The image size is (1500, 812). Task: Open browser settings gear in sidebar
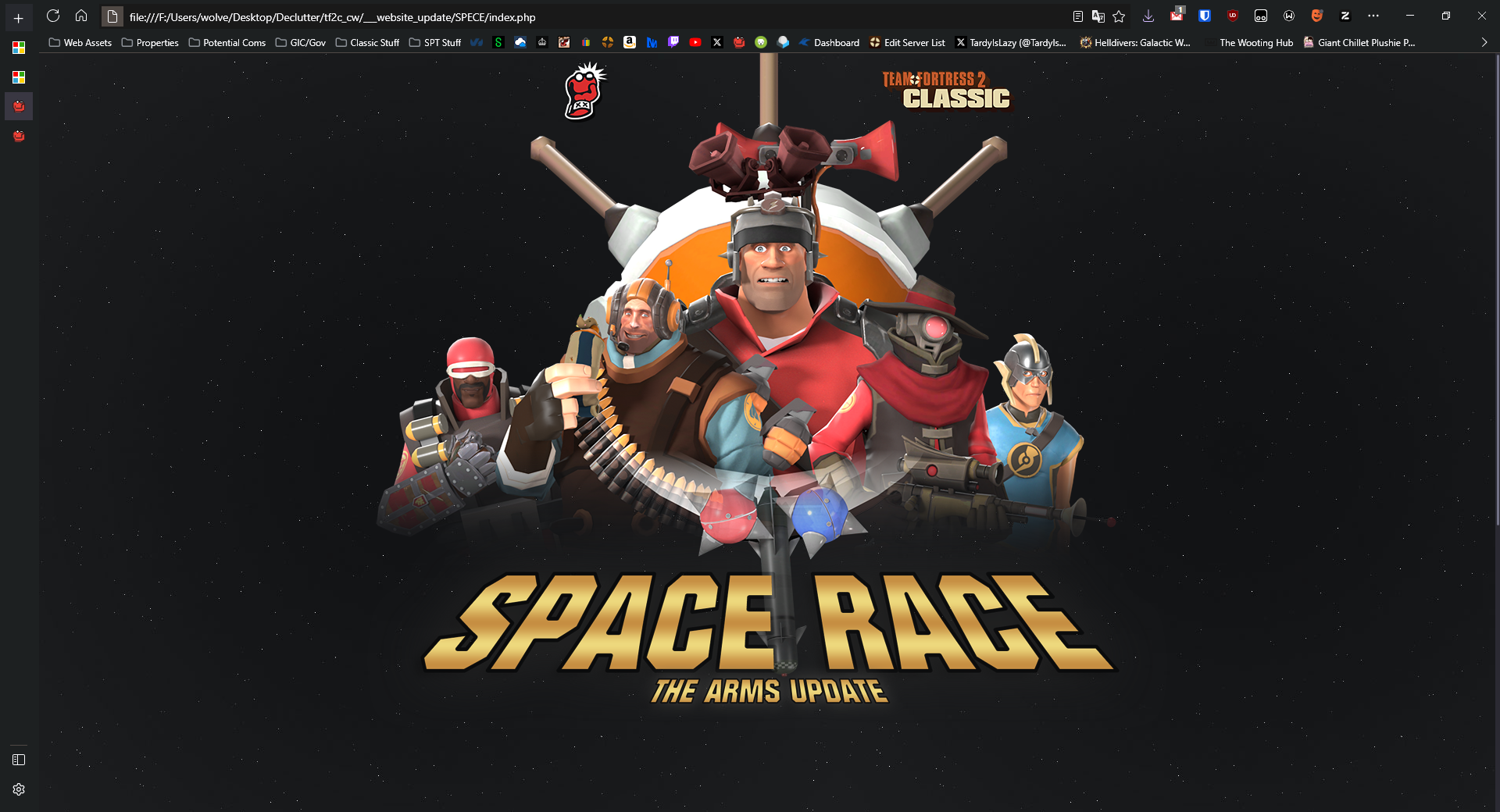[19, 789]
